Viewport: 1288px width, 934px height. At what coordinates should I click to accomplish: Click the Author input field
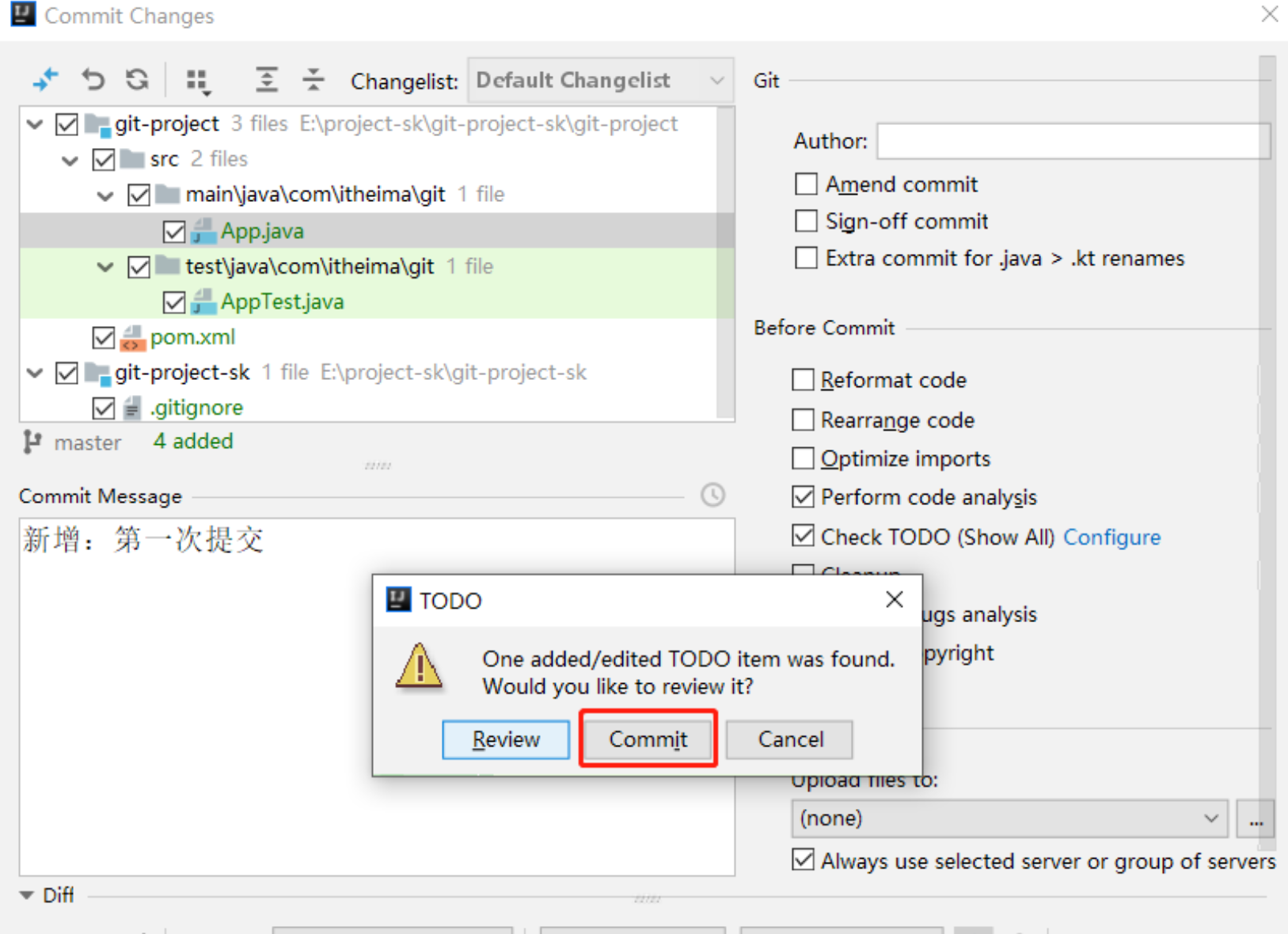point(1072,142)
